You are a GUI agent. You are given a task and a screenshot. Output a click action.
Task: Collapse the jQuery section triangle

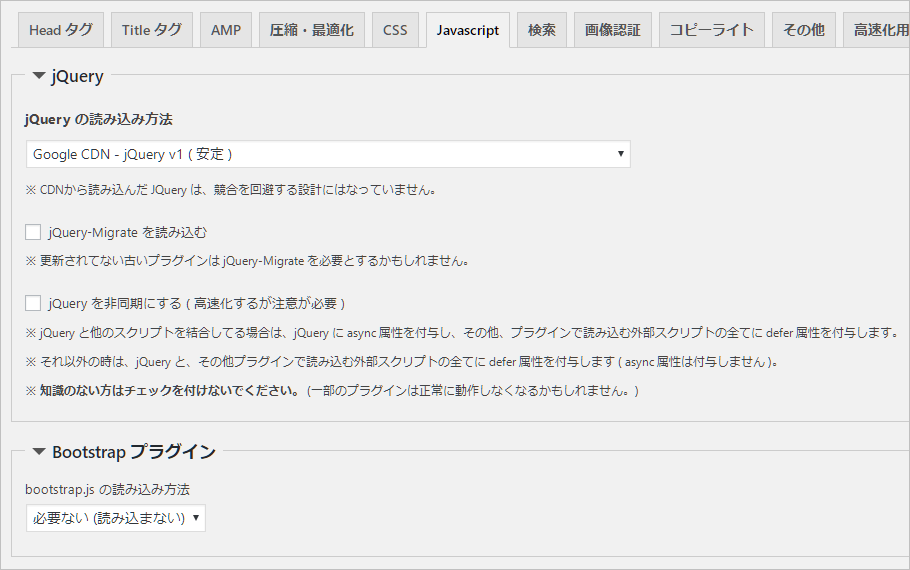(39, 75)
